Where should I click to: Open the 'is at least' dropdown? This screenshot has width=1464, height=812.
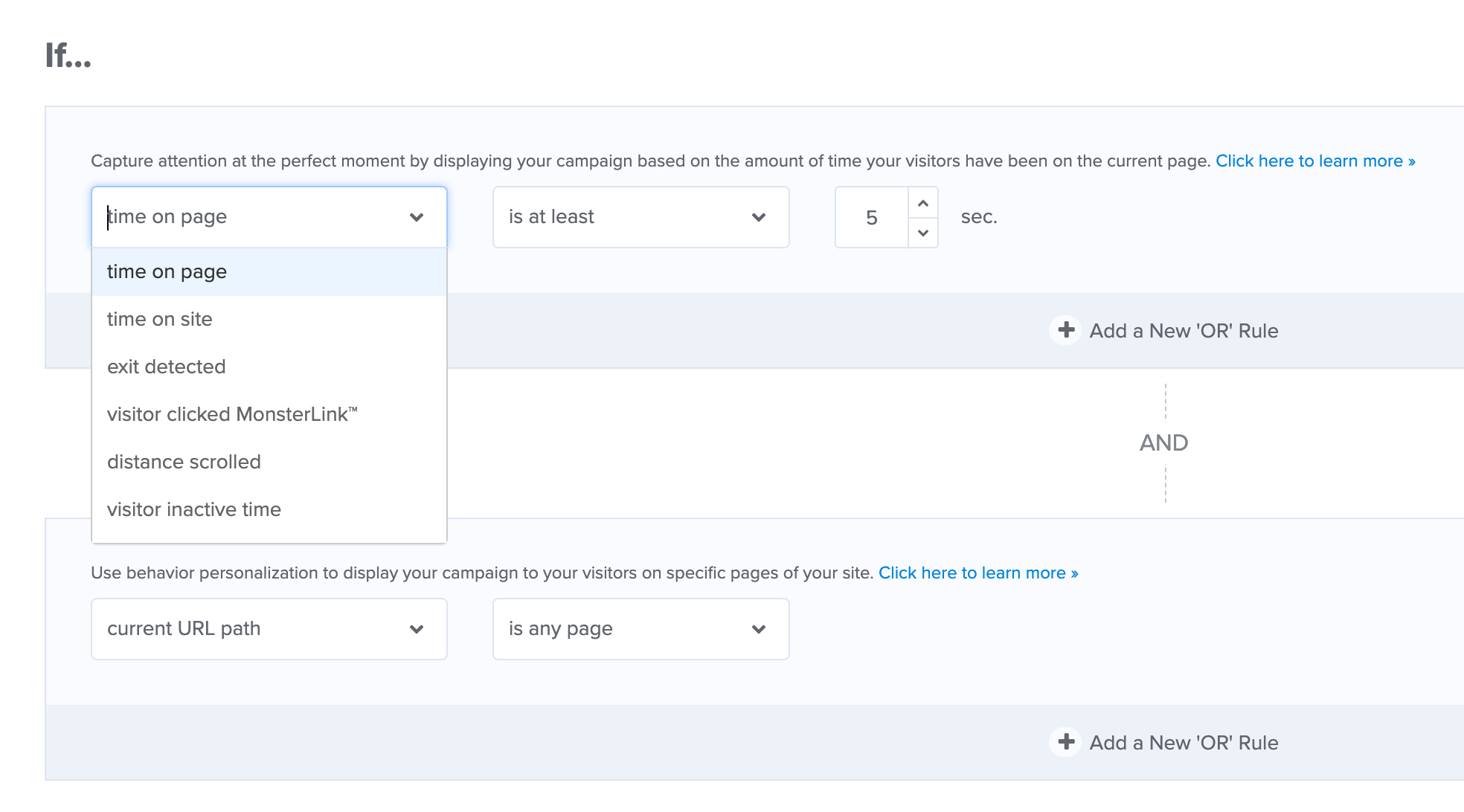coord(640,217)
